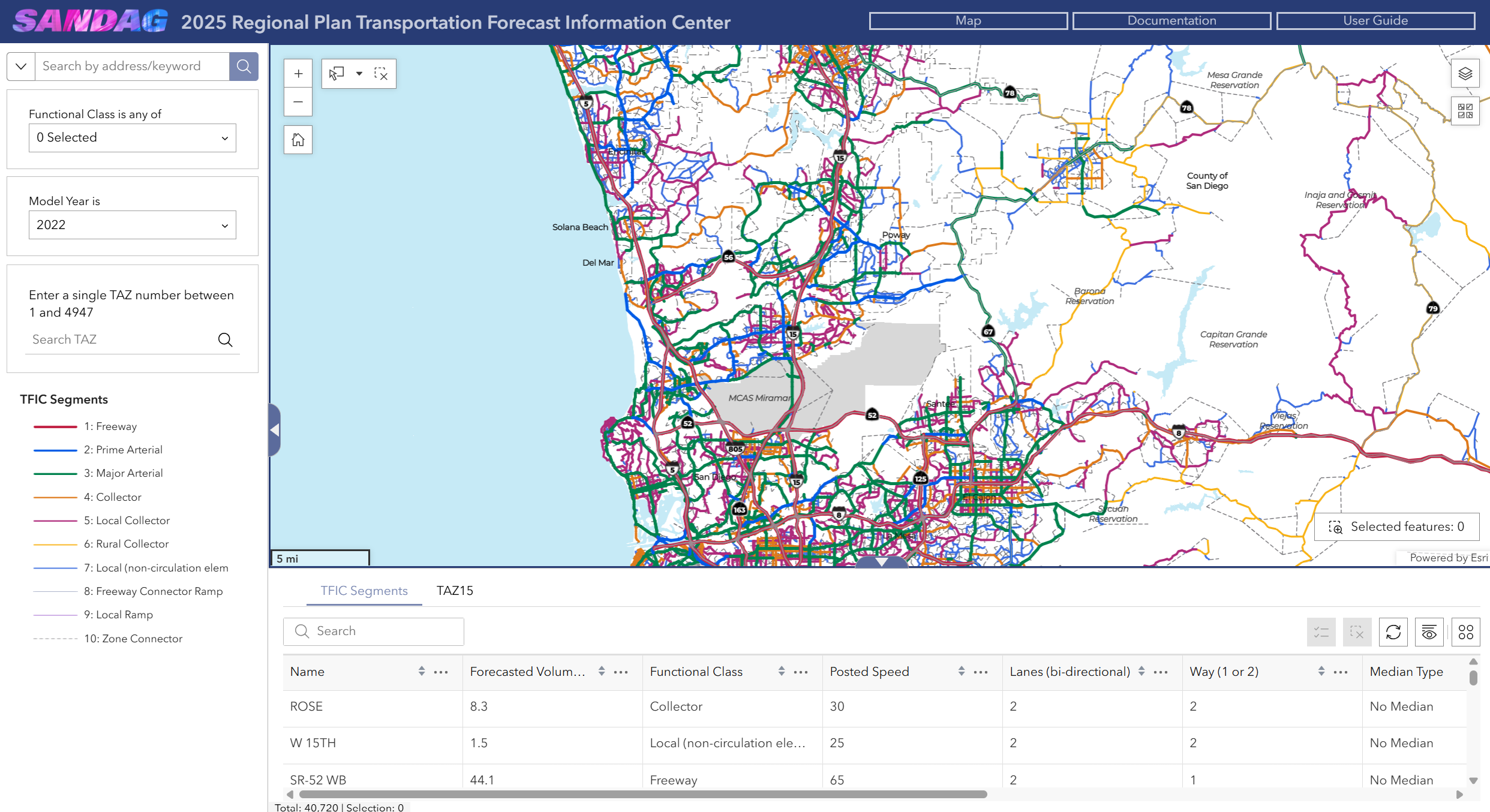Open the Model Year dropdown
1490x812 pixels.
[133, 225]
